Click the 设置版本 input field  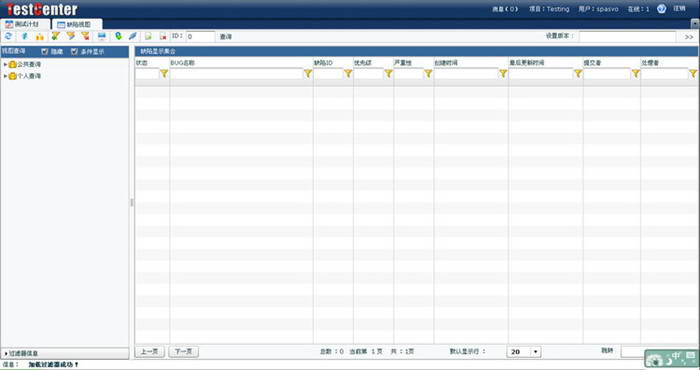pyautogui.click(x=627, y=37)
